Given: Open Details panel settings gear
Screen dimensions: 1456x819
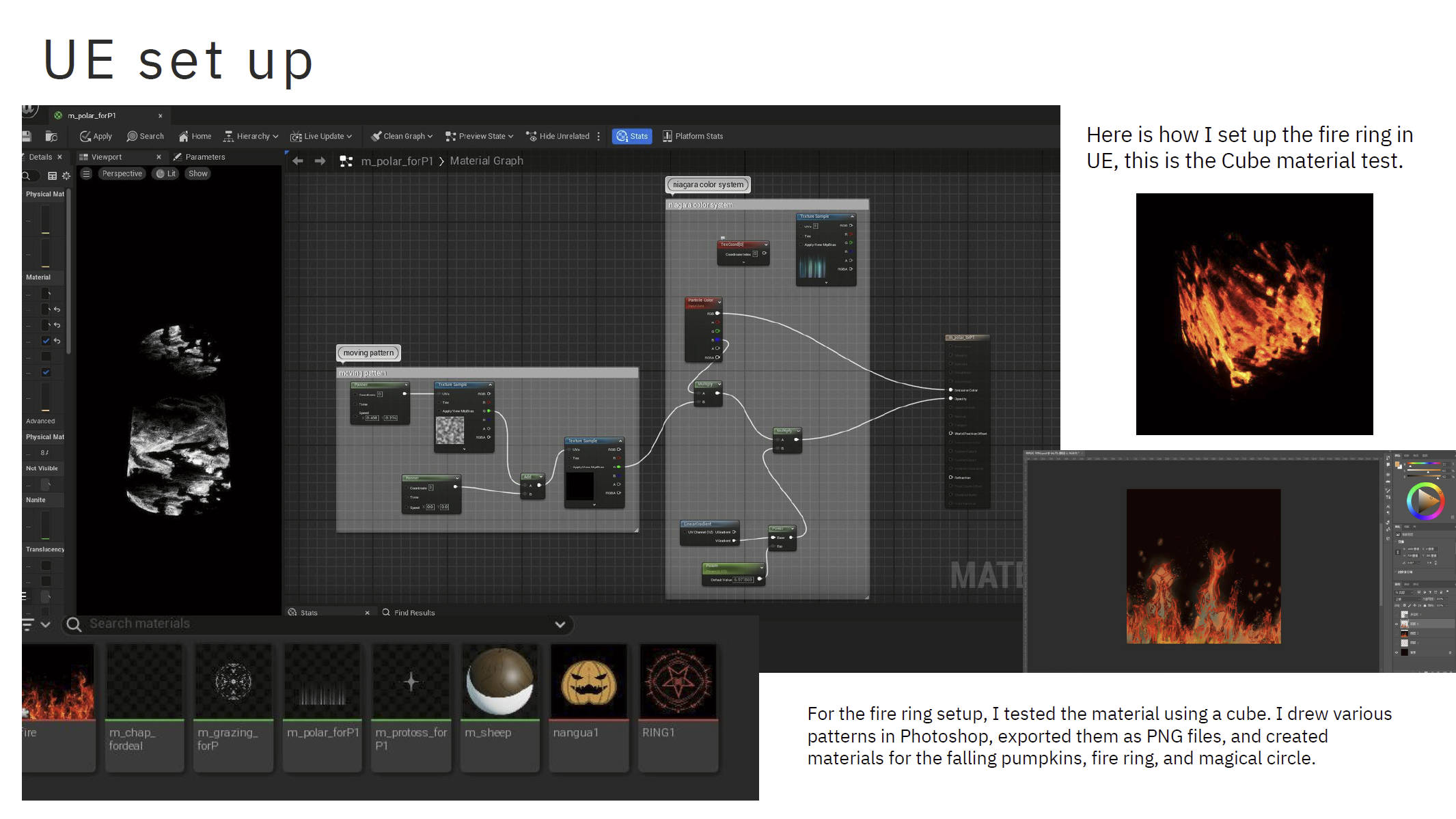Looking at the screenshot, I should click(x=66, y=176).
